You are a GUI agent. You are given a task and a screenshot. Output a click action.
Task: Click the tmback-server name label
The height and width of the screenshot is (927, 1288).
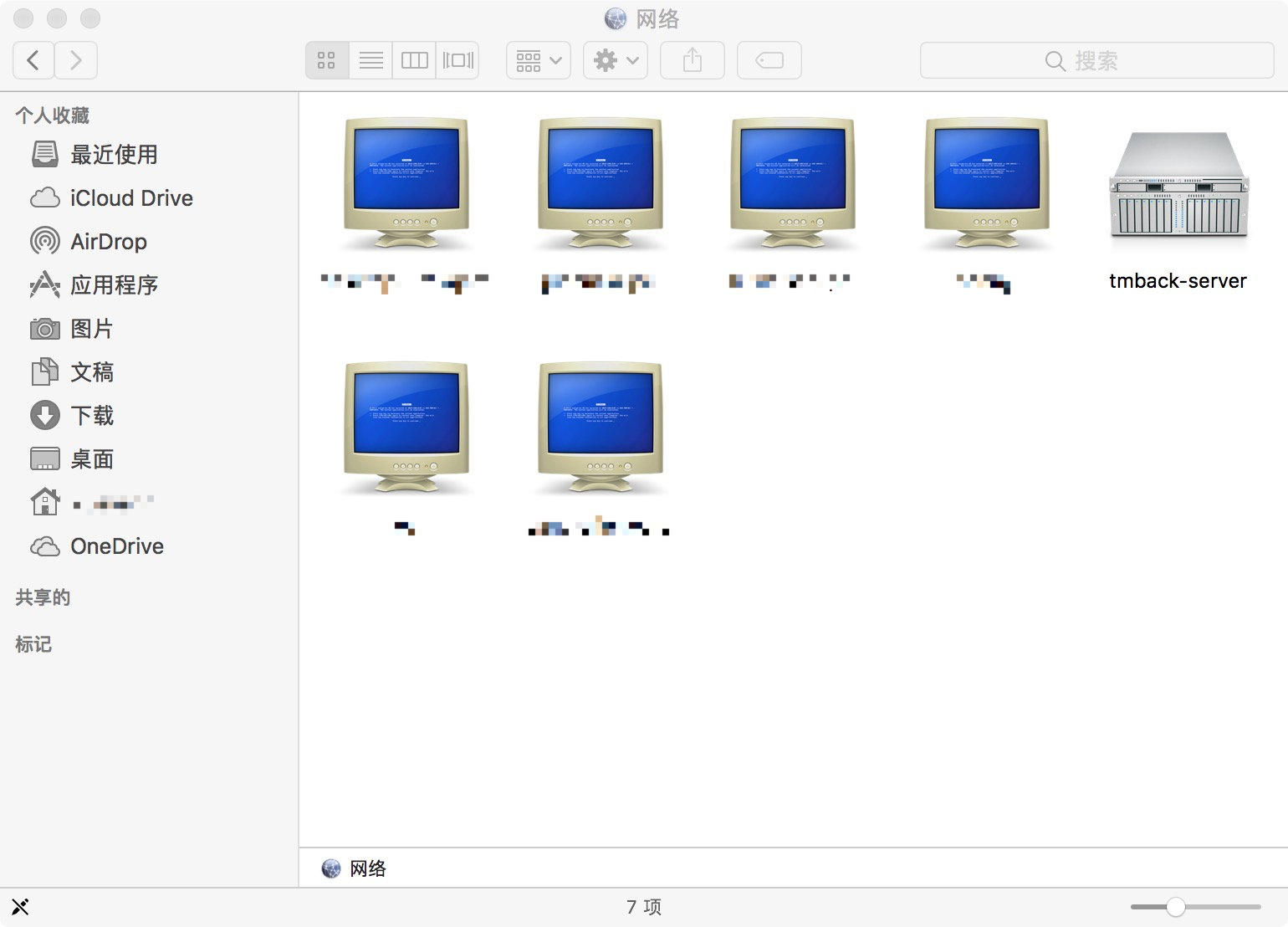coord(1178,281)
